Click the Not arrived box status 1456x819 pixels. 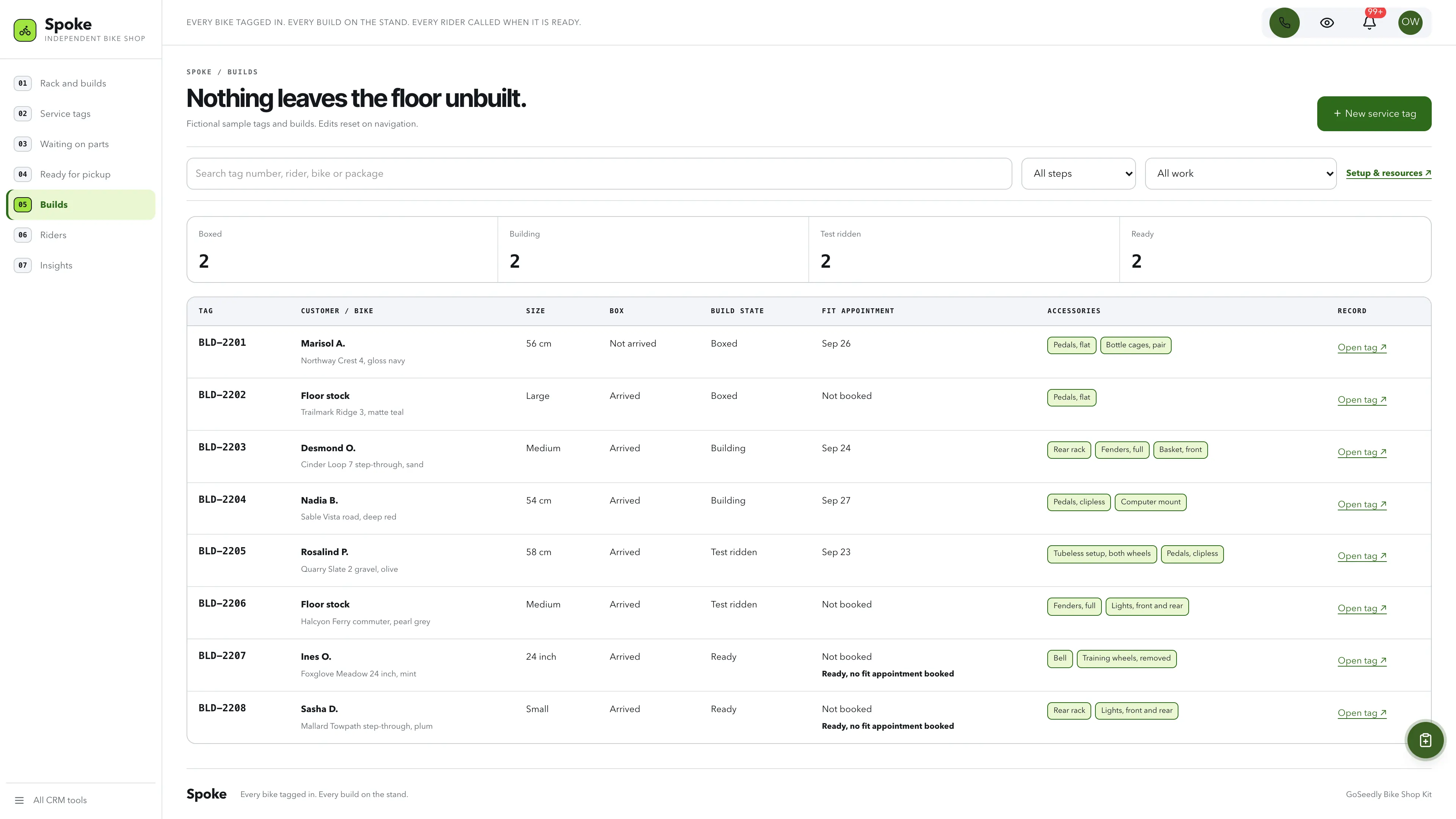tap(632, 344)
